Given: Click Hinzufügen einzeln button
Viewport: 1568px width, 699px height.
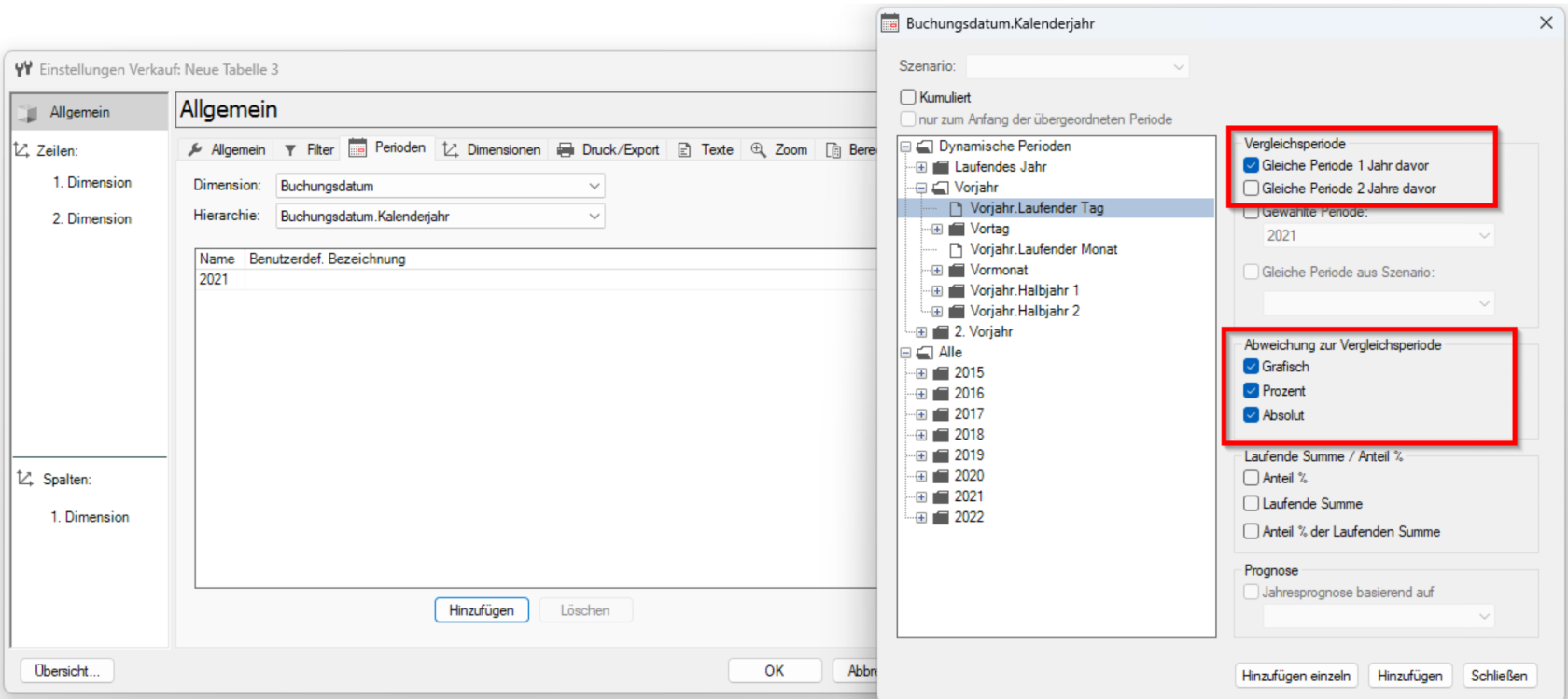Looking at the screenshot, I should (x=1295, y=676).
